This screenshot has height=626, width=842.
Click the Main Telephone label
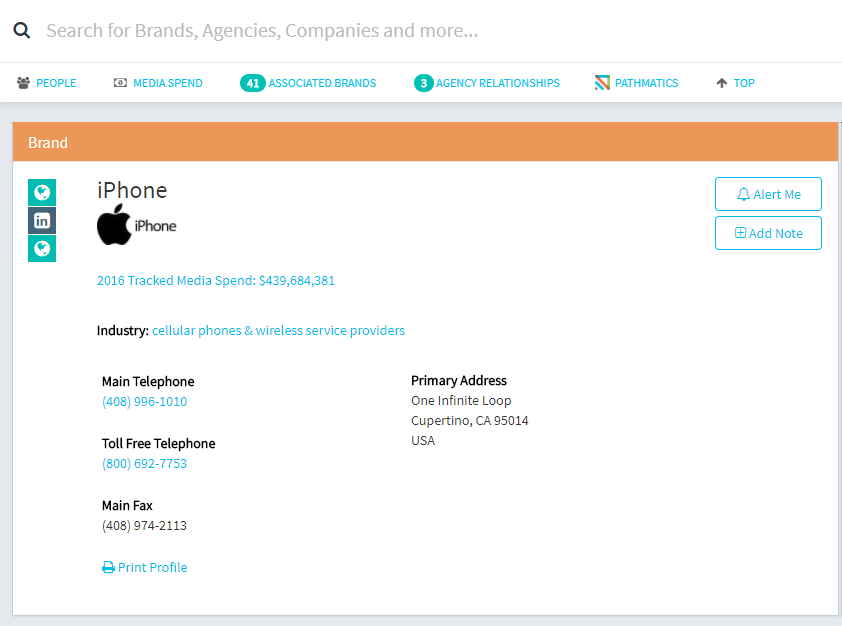(148, 382)
